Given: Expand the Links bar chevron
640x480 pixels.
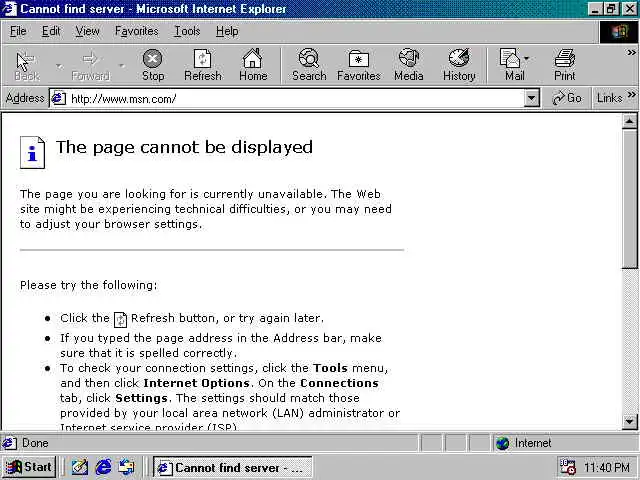Looking at the screenshot, I should pyautogui.click(x=631, y=95).
